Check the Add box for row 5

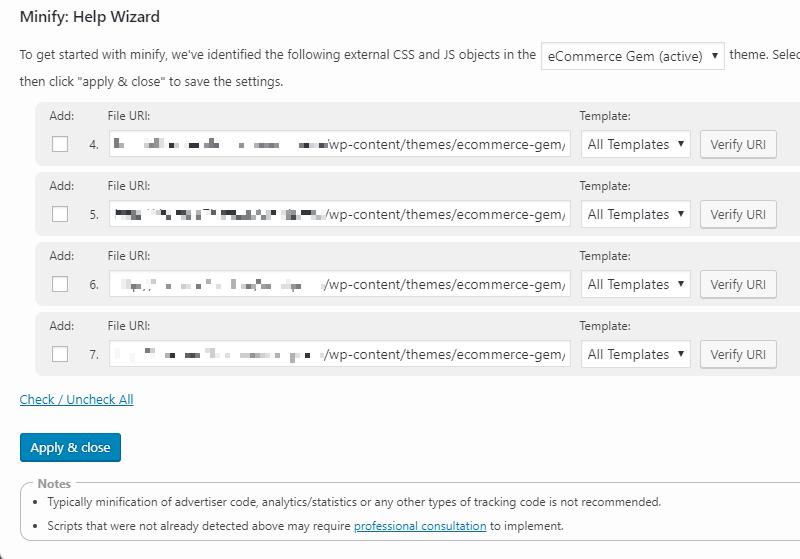point(60,214)
